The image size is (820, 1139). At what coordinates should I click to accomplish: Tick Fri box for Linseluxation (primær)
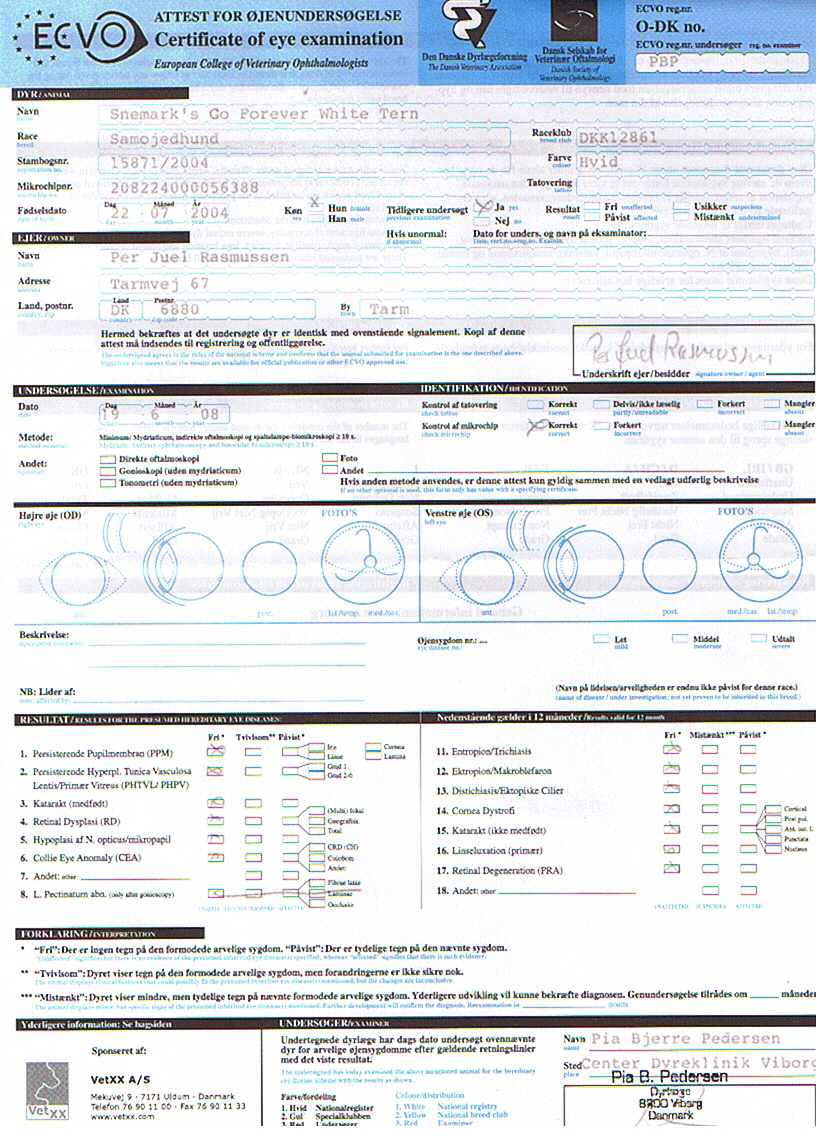(x=672, y=849)
